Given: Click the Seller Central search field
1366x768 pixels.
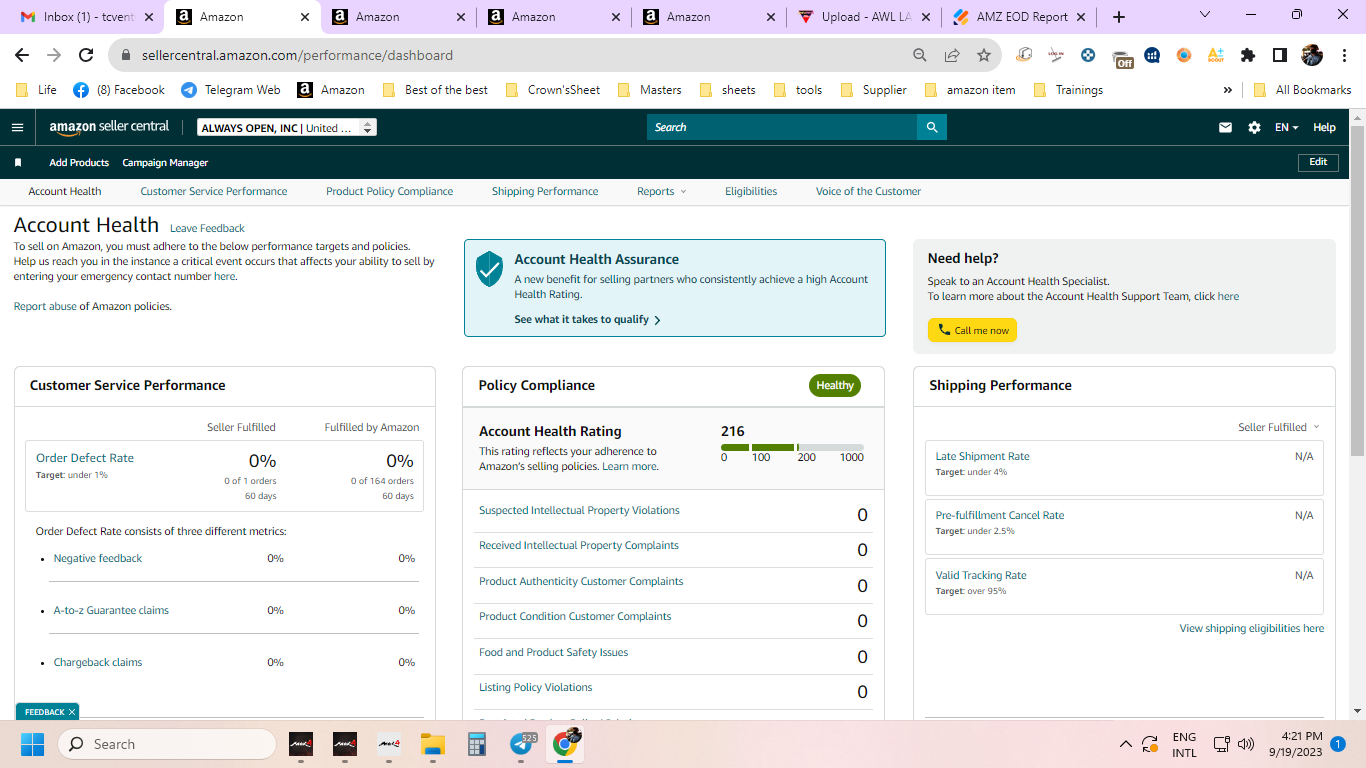Looking at the screenshot, I should (782, 127).
